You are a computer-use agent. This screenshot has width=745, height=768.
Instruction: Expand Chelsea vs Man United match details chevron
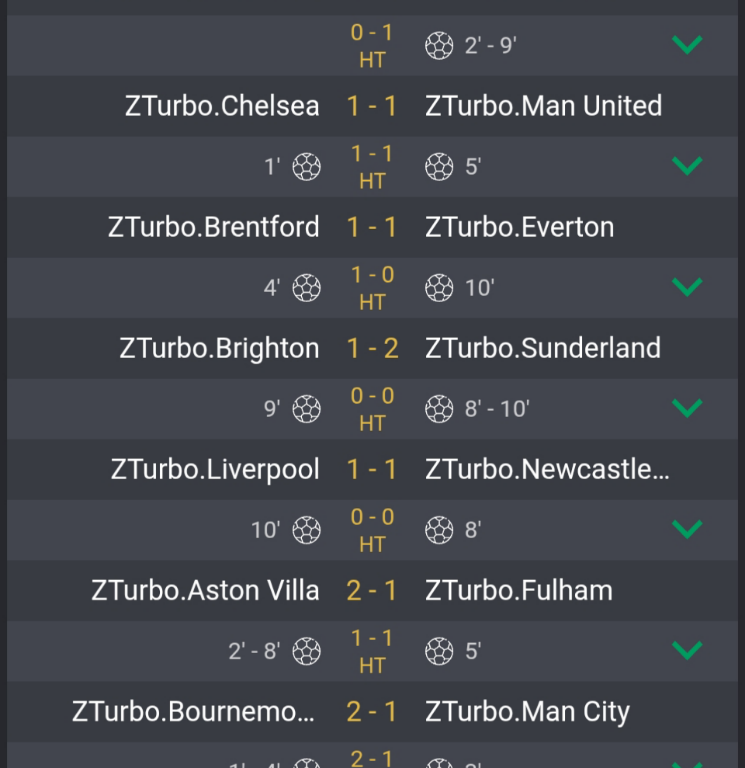tap(687, 166)
